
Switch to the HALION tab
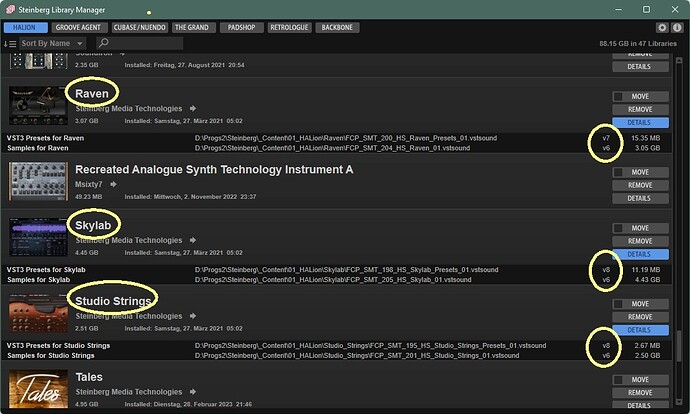(26, 27)
